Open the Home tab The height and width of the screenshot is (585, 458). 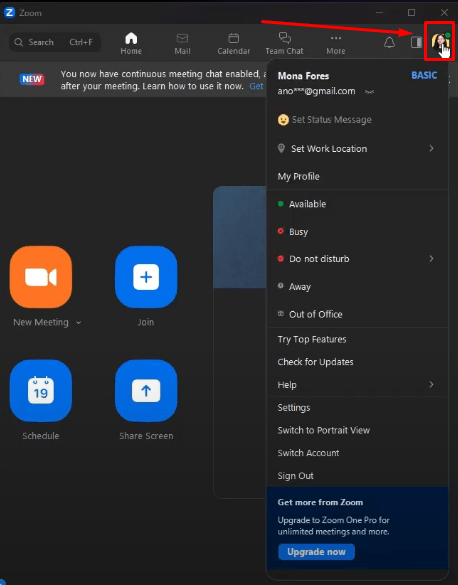[131, 44]
